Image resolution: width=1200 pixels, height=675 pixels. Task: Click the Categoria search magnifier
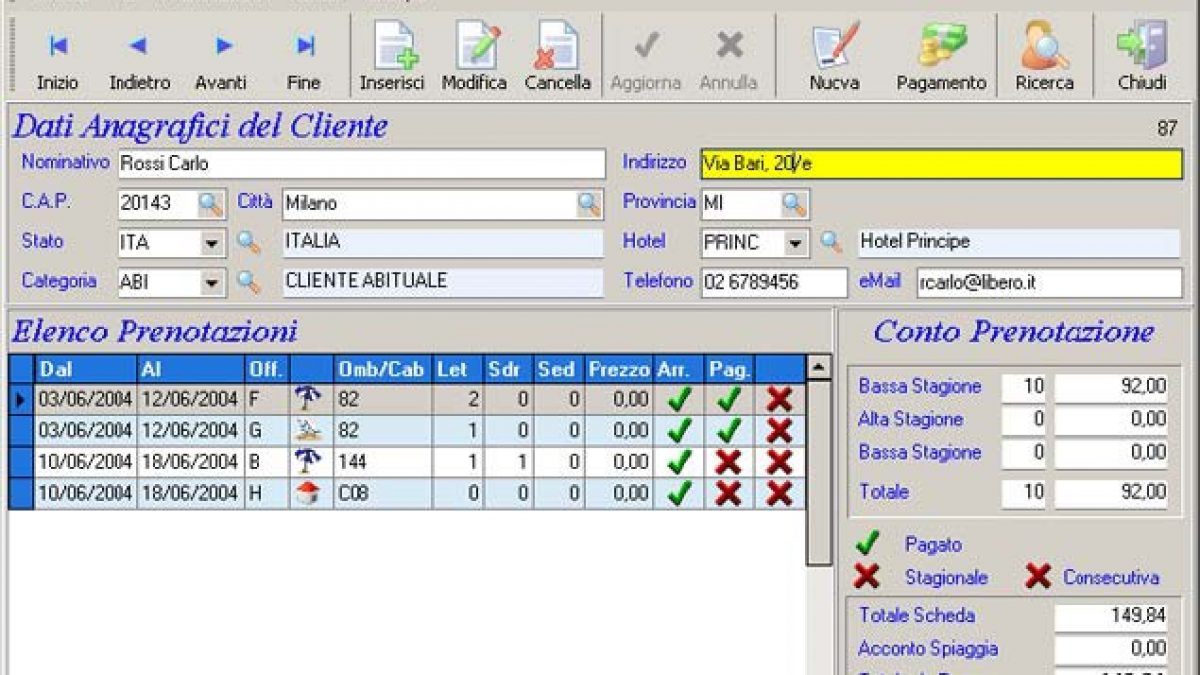coord(247,282)
